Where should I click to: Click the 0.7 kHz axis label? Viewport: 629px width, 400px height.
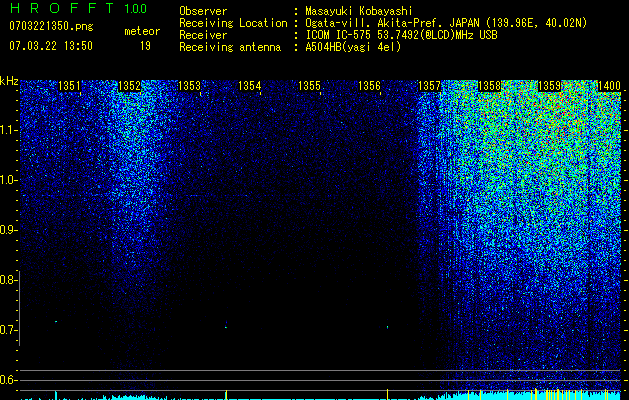point(7,330)
